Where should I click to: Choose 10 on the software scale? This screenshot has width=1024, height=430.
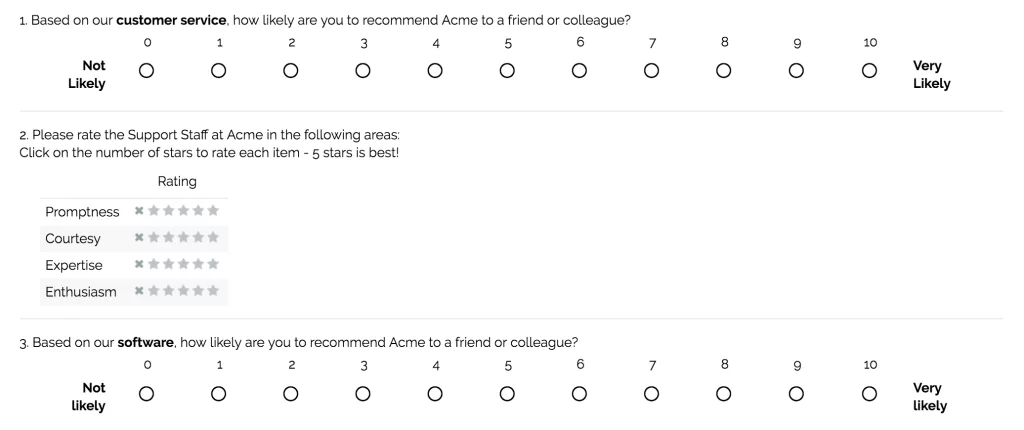click(x=869, y=393)
